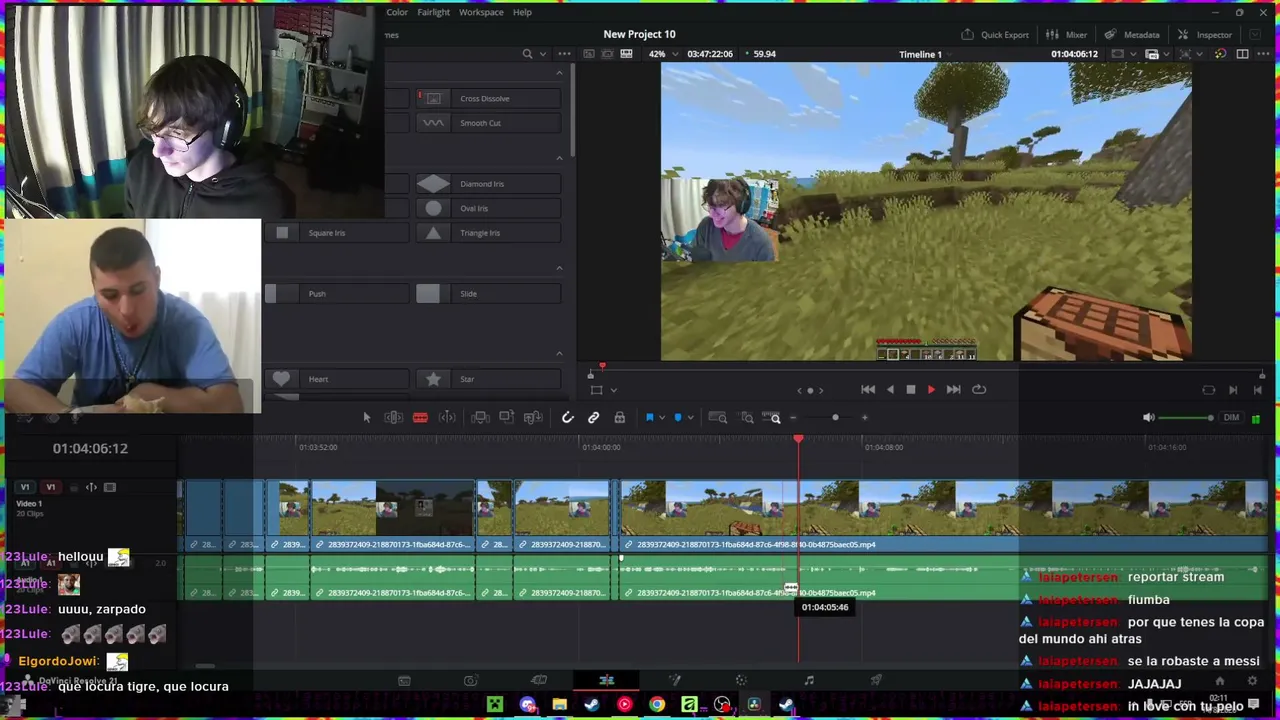Open the marker color dropdown
Viewport: 1280px width, 720px height.
691,418
